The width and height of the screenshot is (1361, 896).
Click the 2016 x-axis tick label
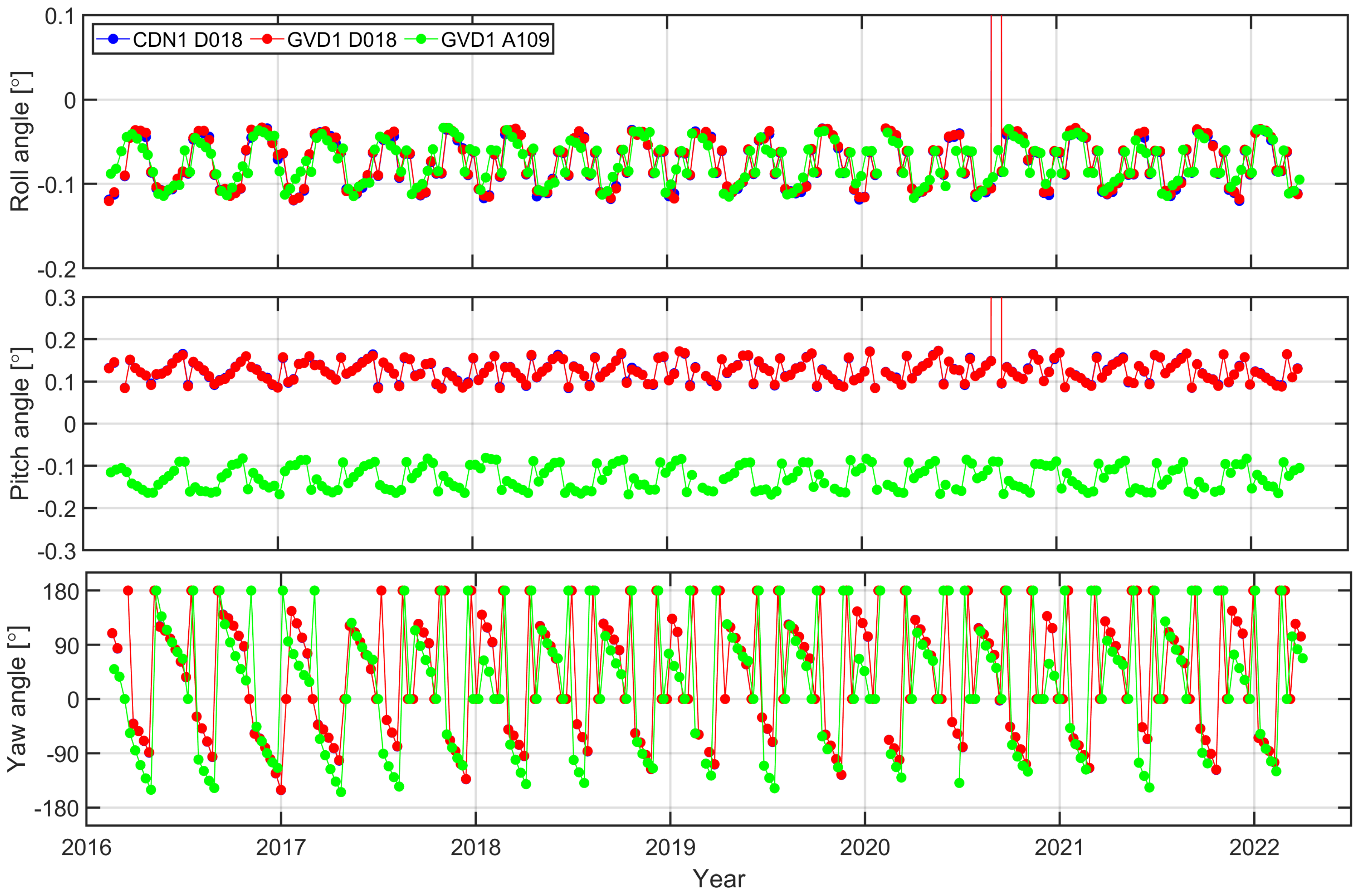point(86,848)
